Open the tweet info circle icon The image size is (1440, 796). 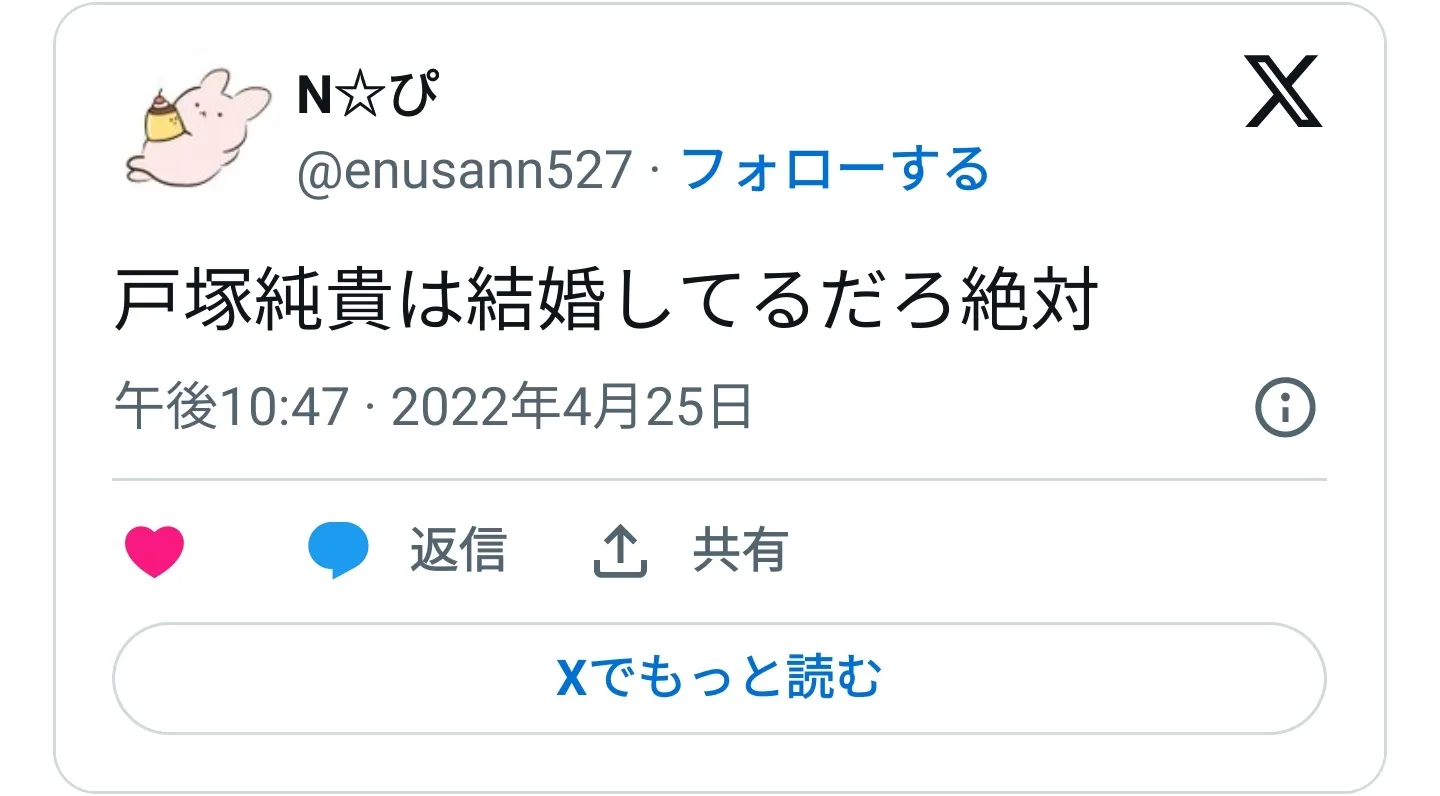1285,408
